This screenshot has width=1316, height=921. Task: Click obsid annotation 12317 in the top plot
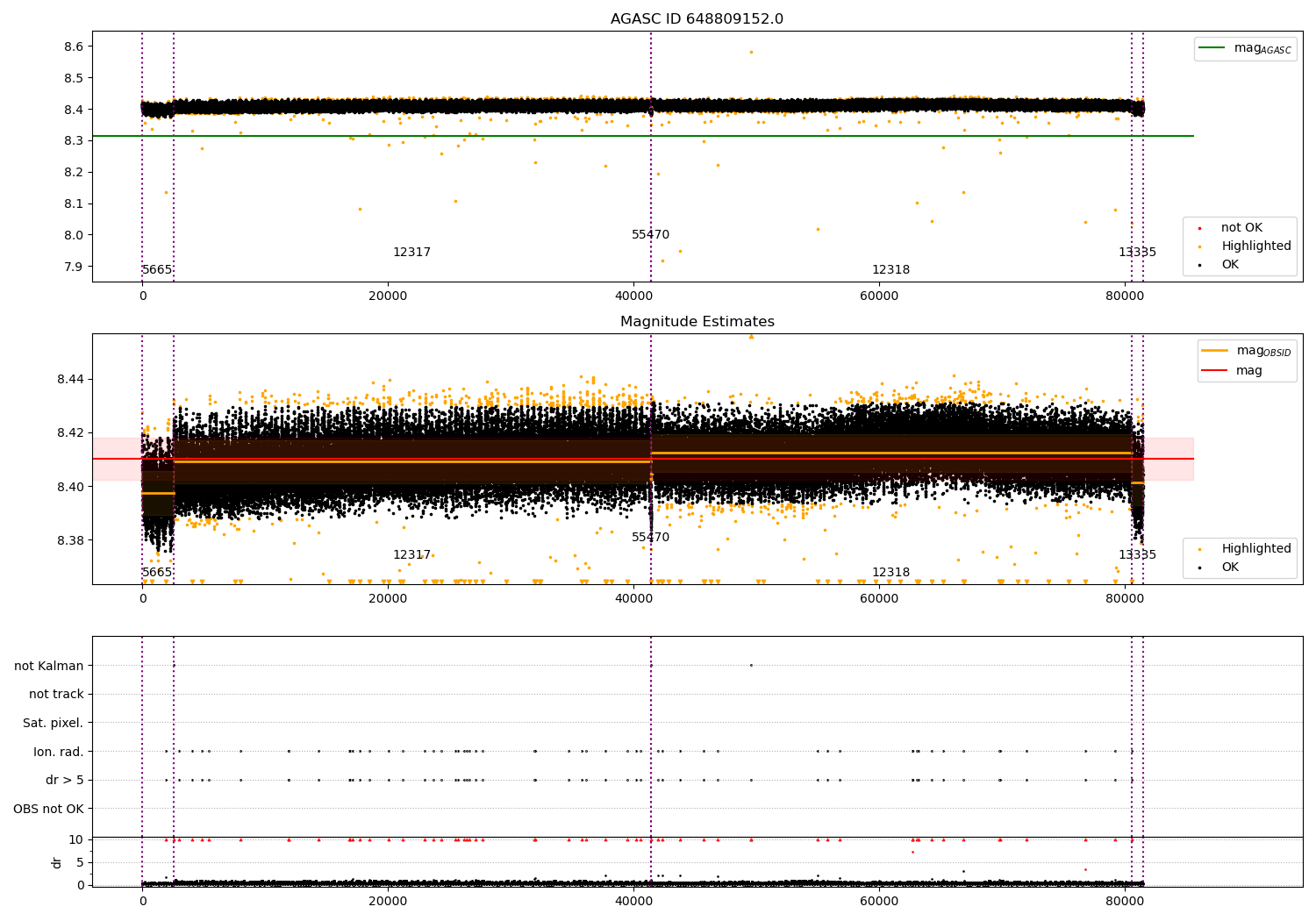coord(411,253)
